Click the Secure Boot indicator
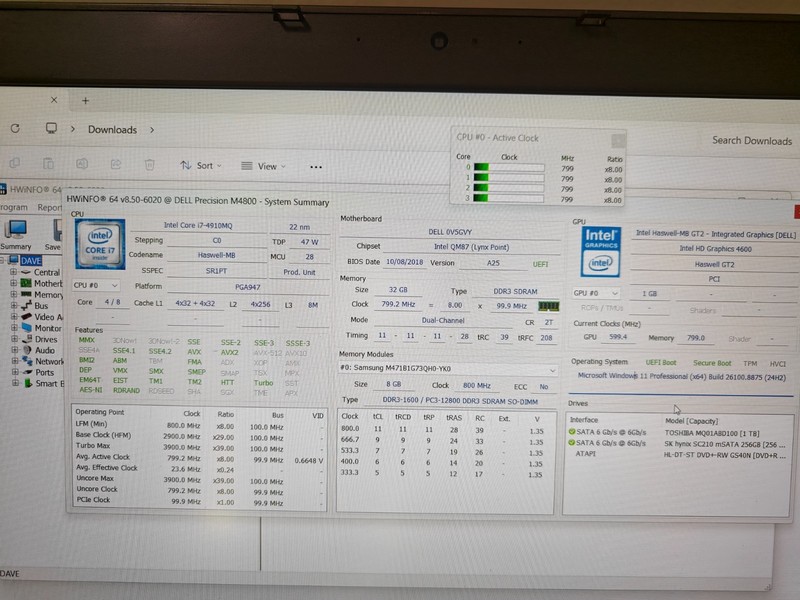 pos(712,363)
